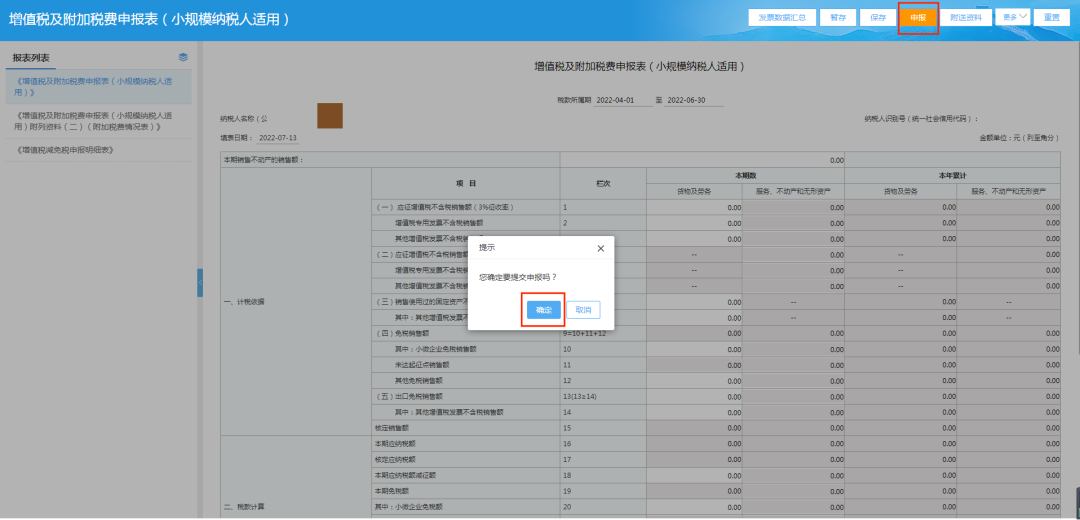Viewport: 1080px width, 520px height.
Task: Open 增值税减免税申报明细表 in report list
Action: coord(96,149)
